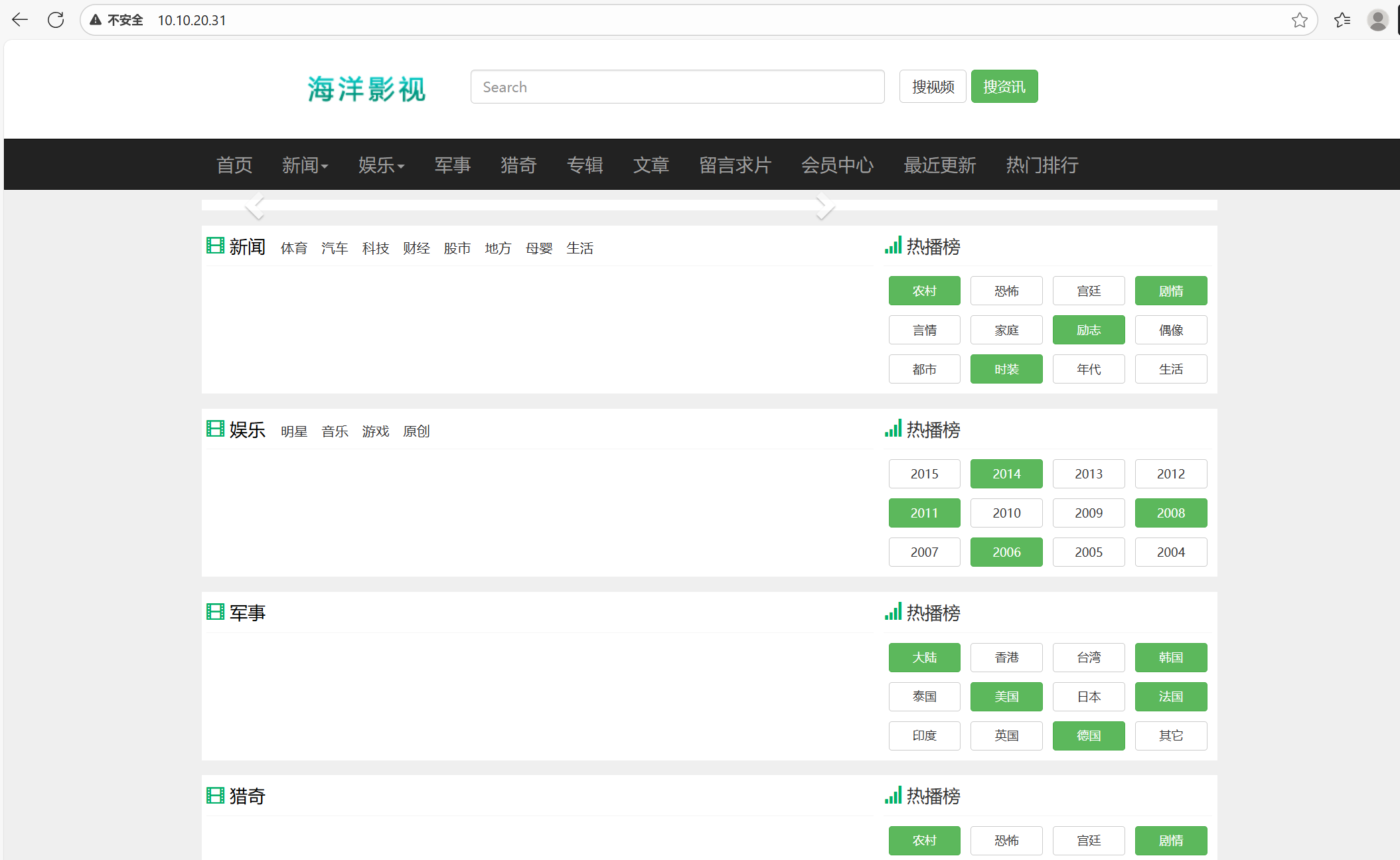Expand the 新闻 dropdown in navbar

point(305,165)
